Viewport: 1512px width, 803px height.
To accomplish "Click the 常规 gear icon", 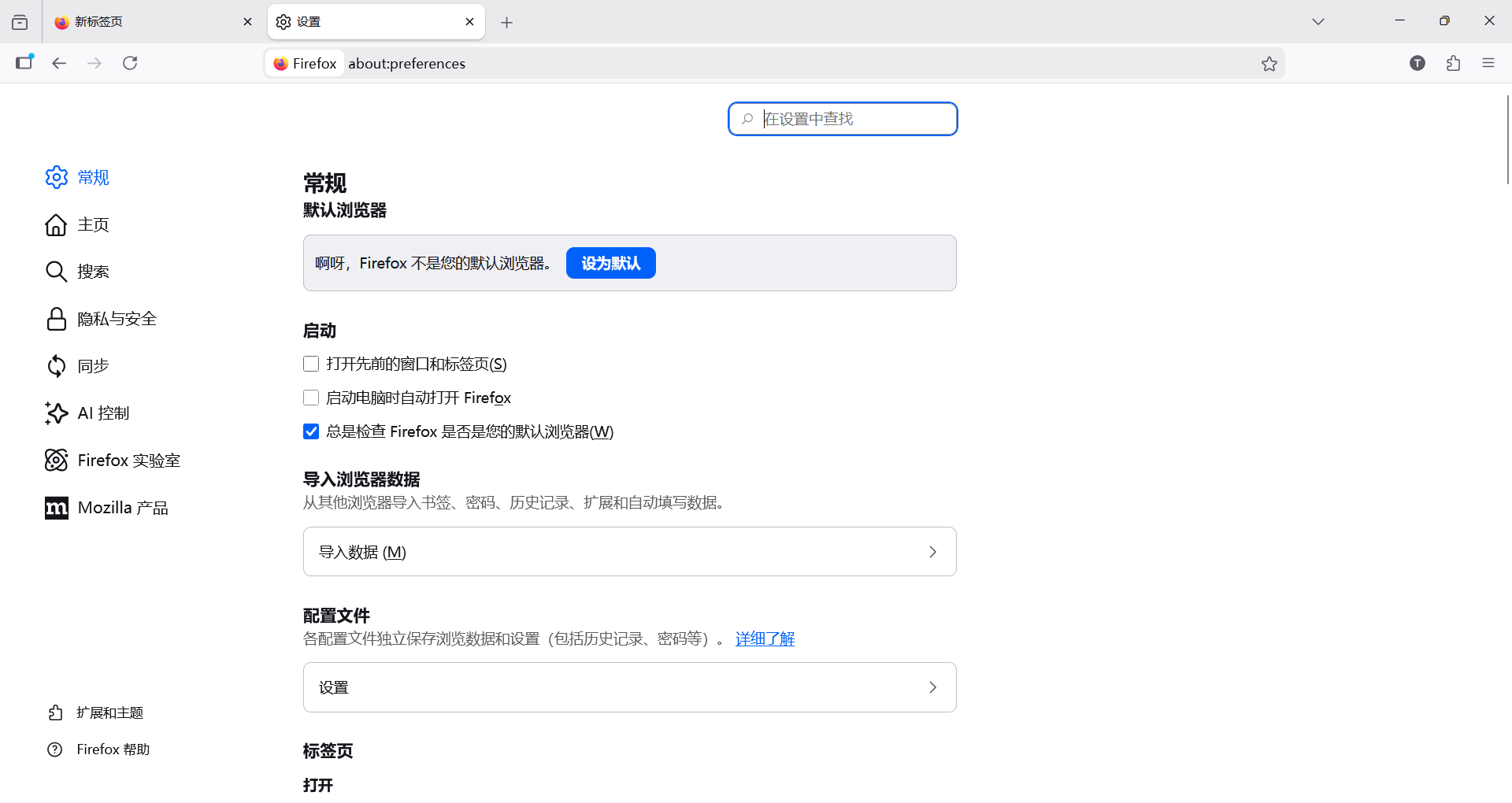I will tap(57, 177).
